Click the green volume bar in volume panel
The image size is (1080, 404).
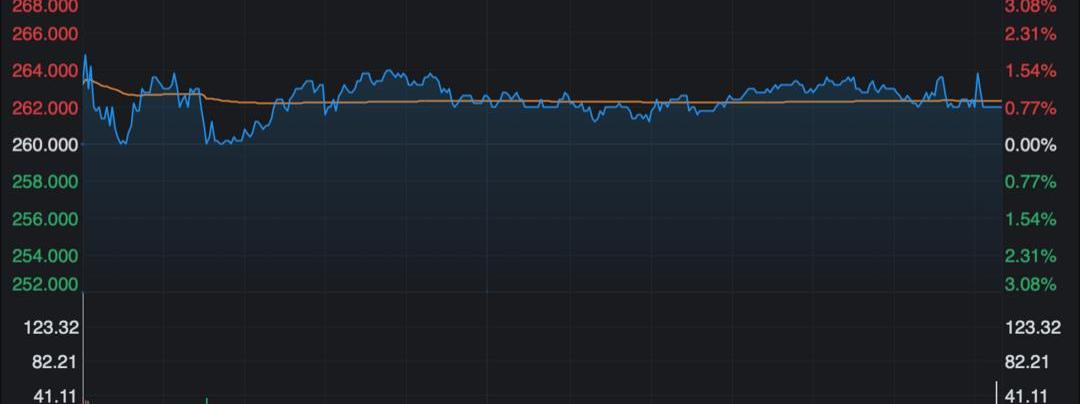(x=206, y=399)
